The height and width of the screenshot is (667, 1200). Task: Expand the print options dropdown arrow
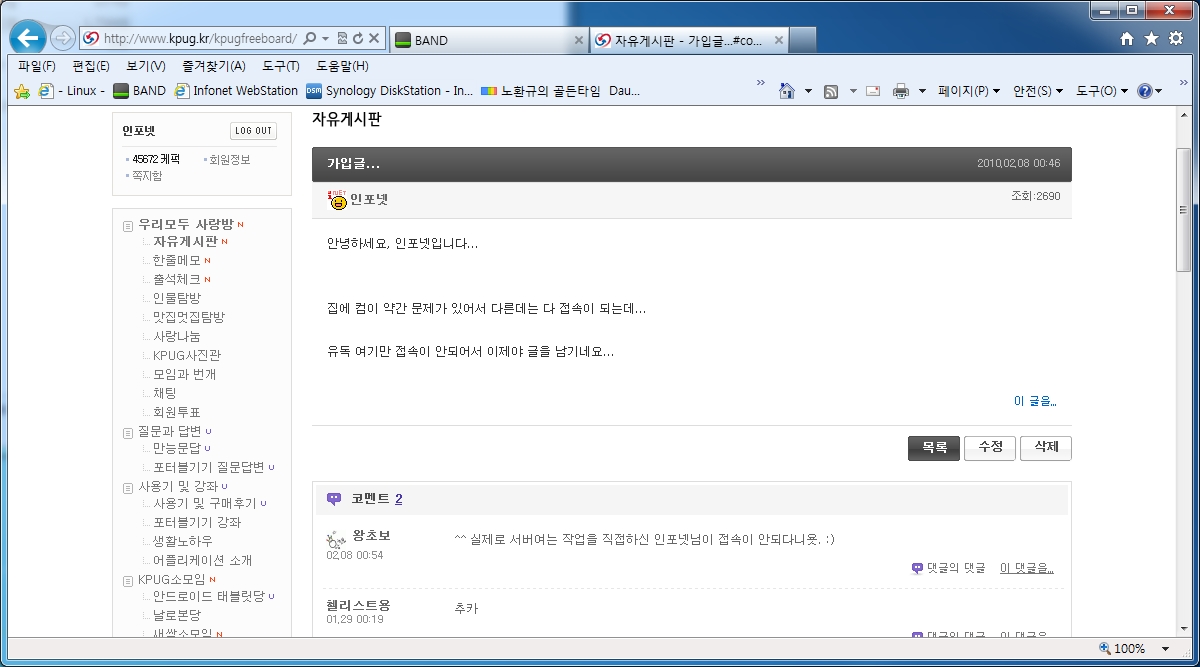pos(922,91)
